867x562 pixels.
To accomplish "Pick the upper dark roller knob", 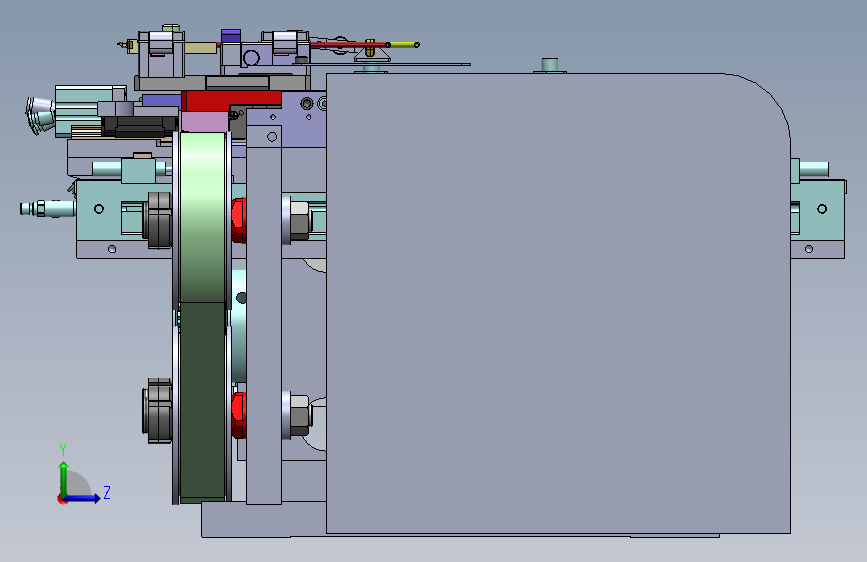I will tap(159, 220).
